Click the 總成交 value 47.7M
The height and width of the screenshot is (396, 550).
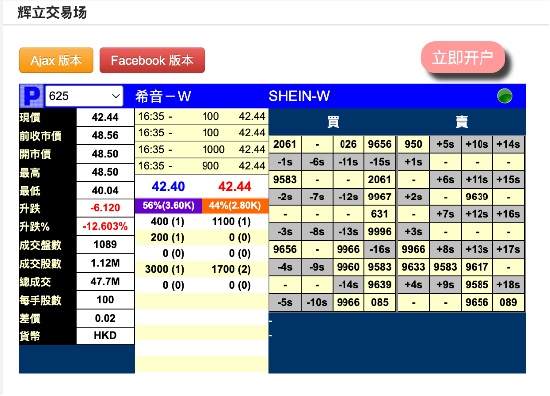[x=105, y=281]
